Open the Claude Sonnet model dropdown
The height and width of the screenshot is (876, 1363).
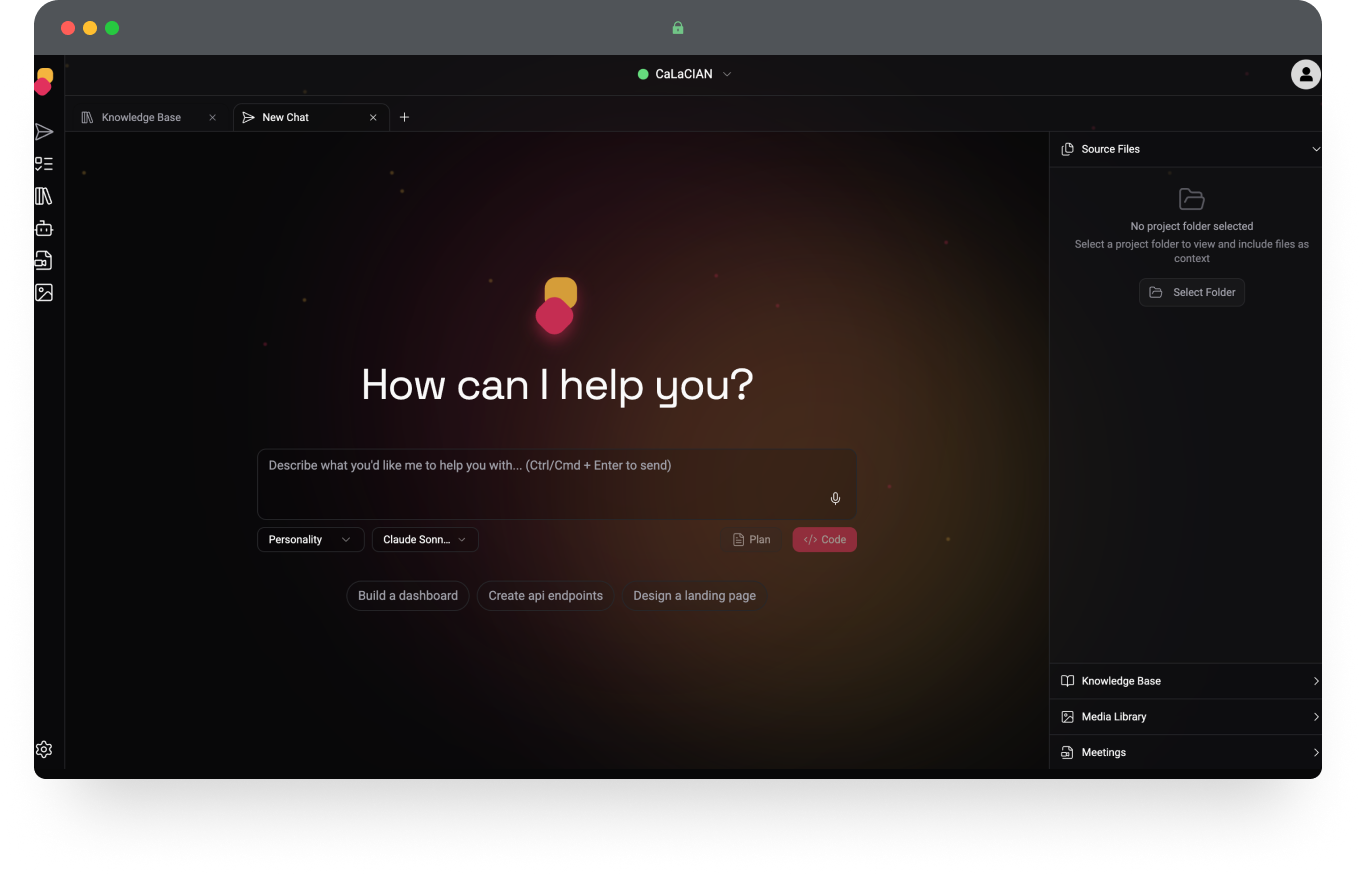coord(425,540)
